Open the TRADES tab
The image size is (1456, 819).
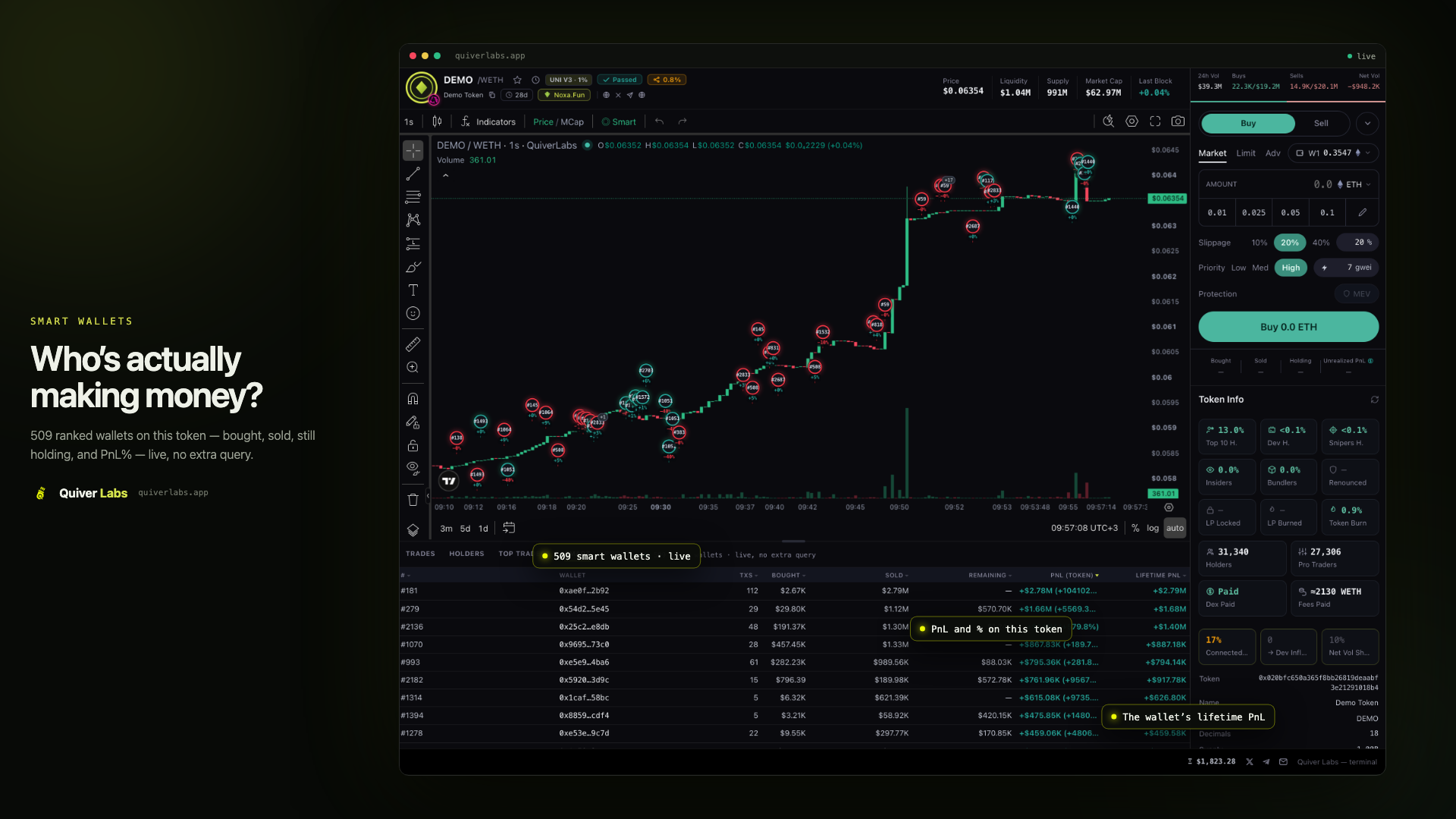point(420,554)
